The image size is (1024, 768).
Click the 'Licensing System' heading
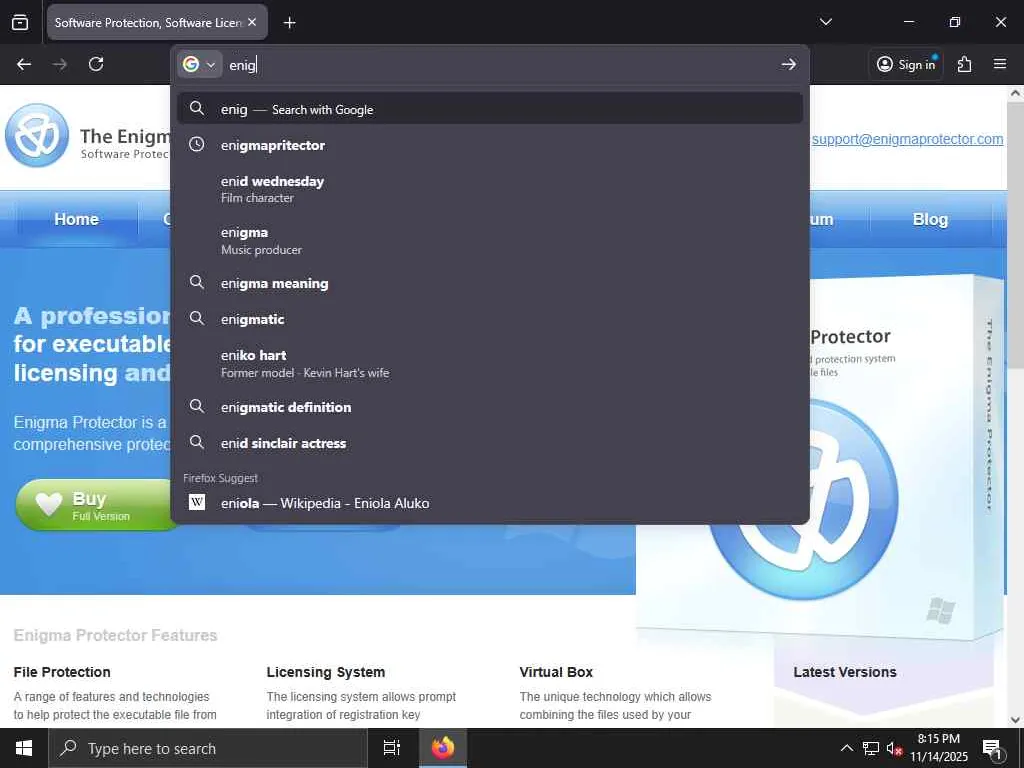pyautogui.click(x=326, y=672)
